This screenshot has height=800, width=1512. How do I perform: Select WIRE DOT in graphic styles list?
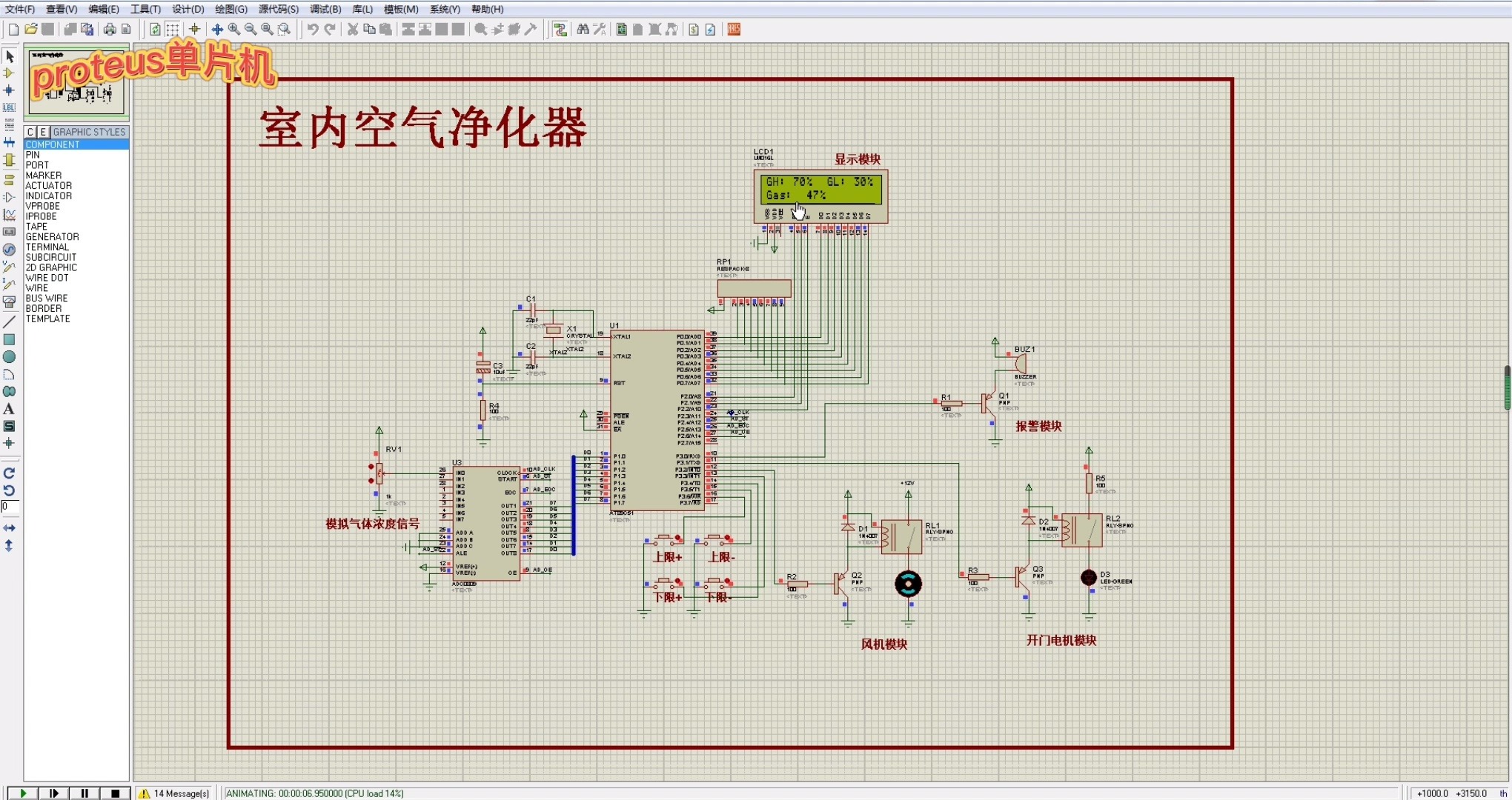[x=47, y=278]
